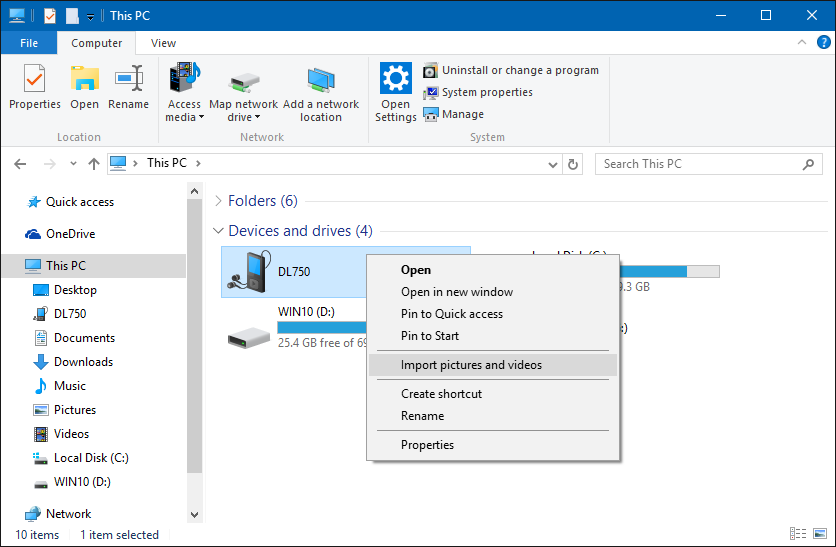Click the title bar Properties quick-access icon
The width and height of the screenshot is (836, 547).
(50, 15)
